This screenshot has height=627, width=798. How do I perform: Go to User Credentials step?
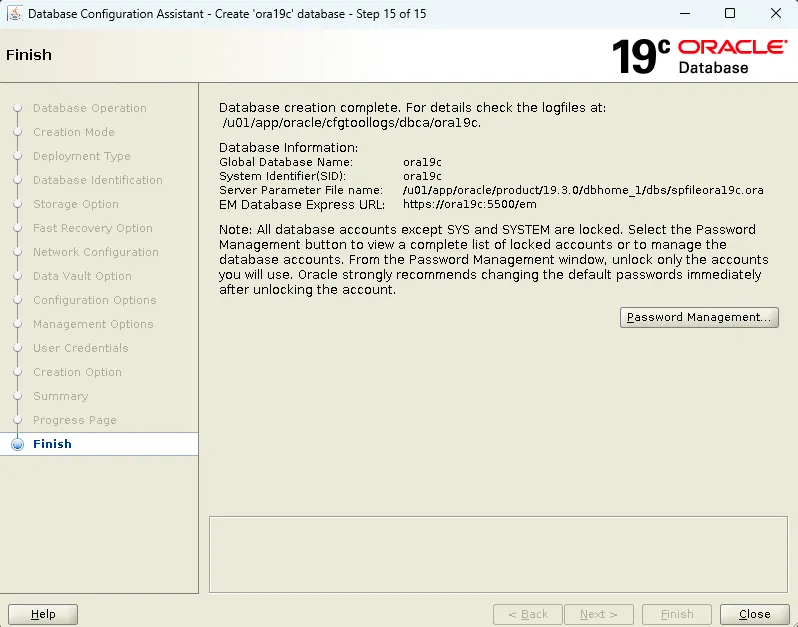coord(81,348)
